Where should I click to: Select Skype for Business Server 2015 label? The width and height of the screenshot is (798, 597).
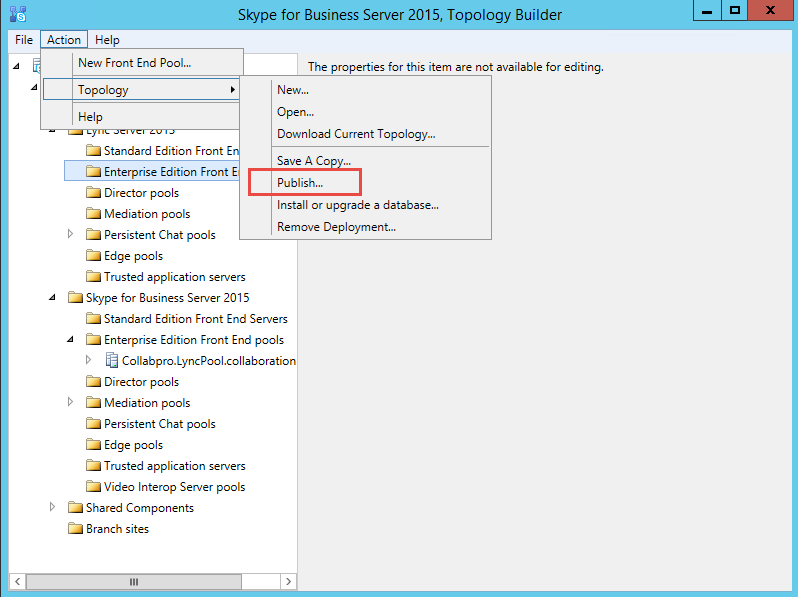tap(167, 298)
